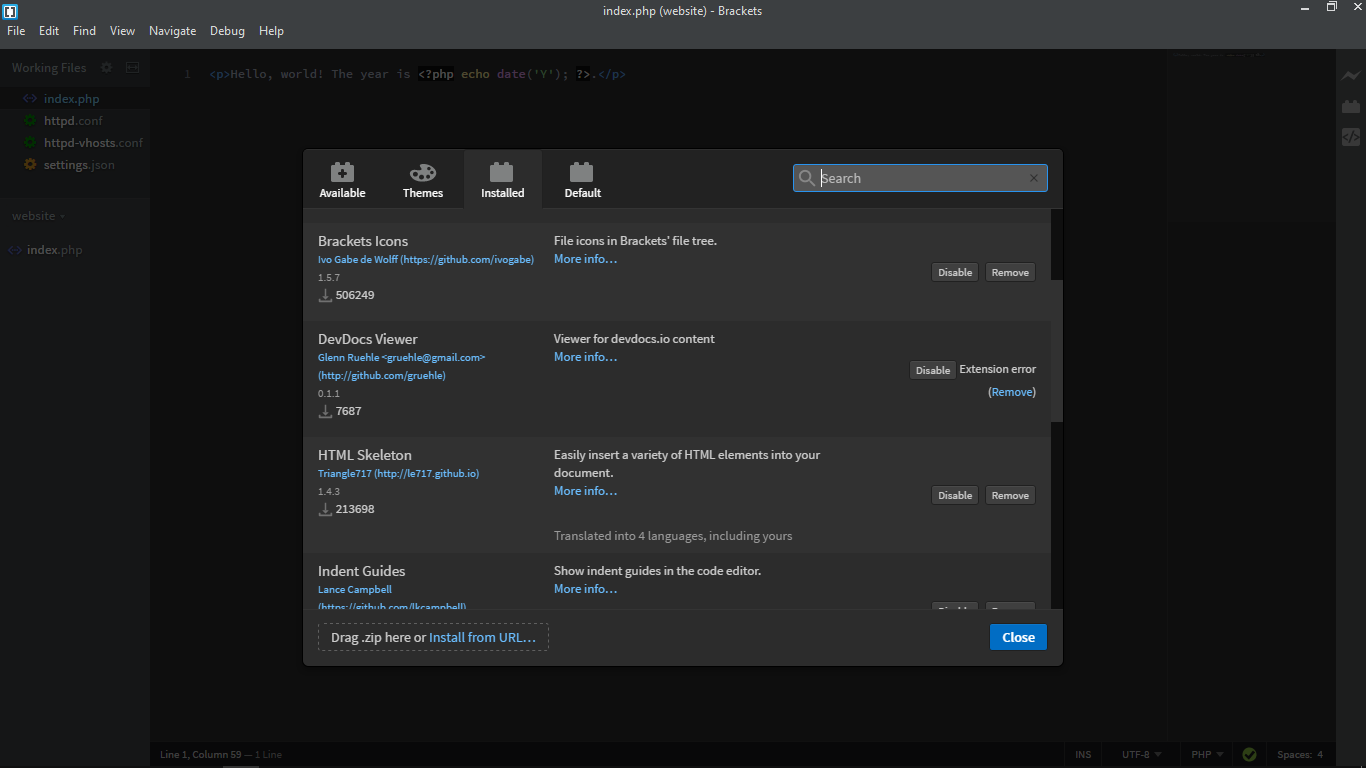Select settings.json in Working Files
The image size is (1366, 768).
tap(79, 165)
